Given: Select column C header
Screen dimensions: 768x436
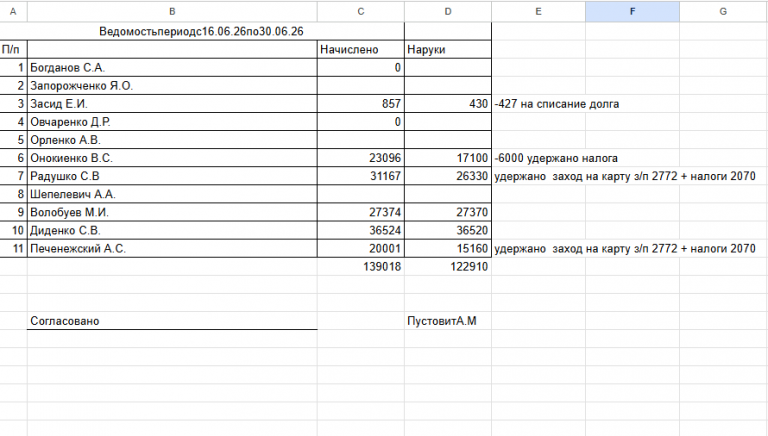Looking at the screenshot, I should pos(360,11).
